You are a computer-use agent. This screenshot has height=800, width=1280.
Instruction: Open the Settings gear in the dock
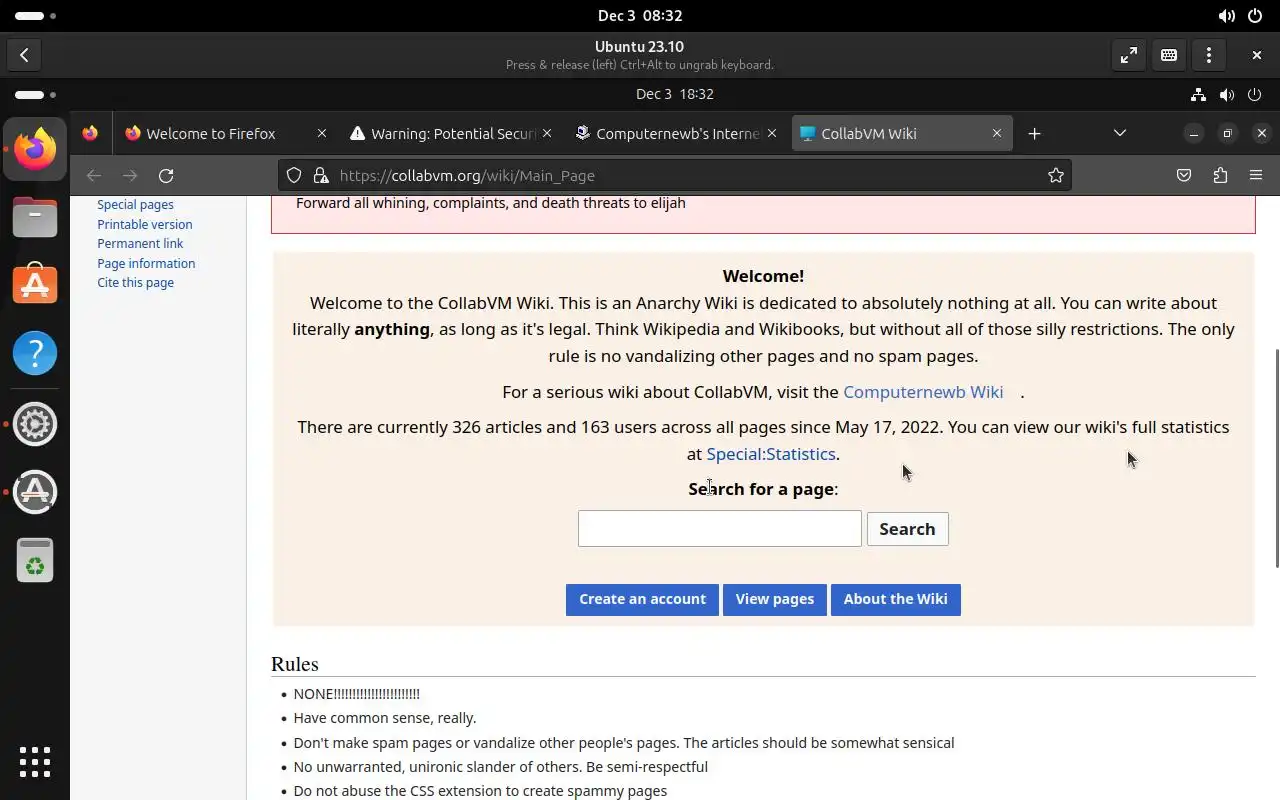[35, 424]
